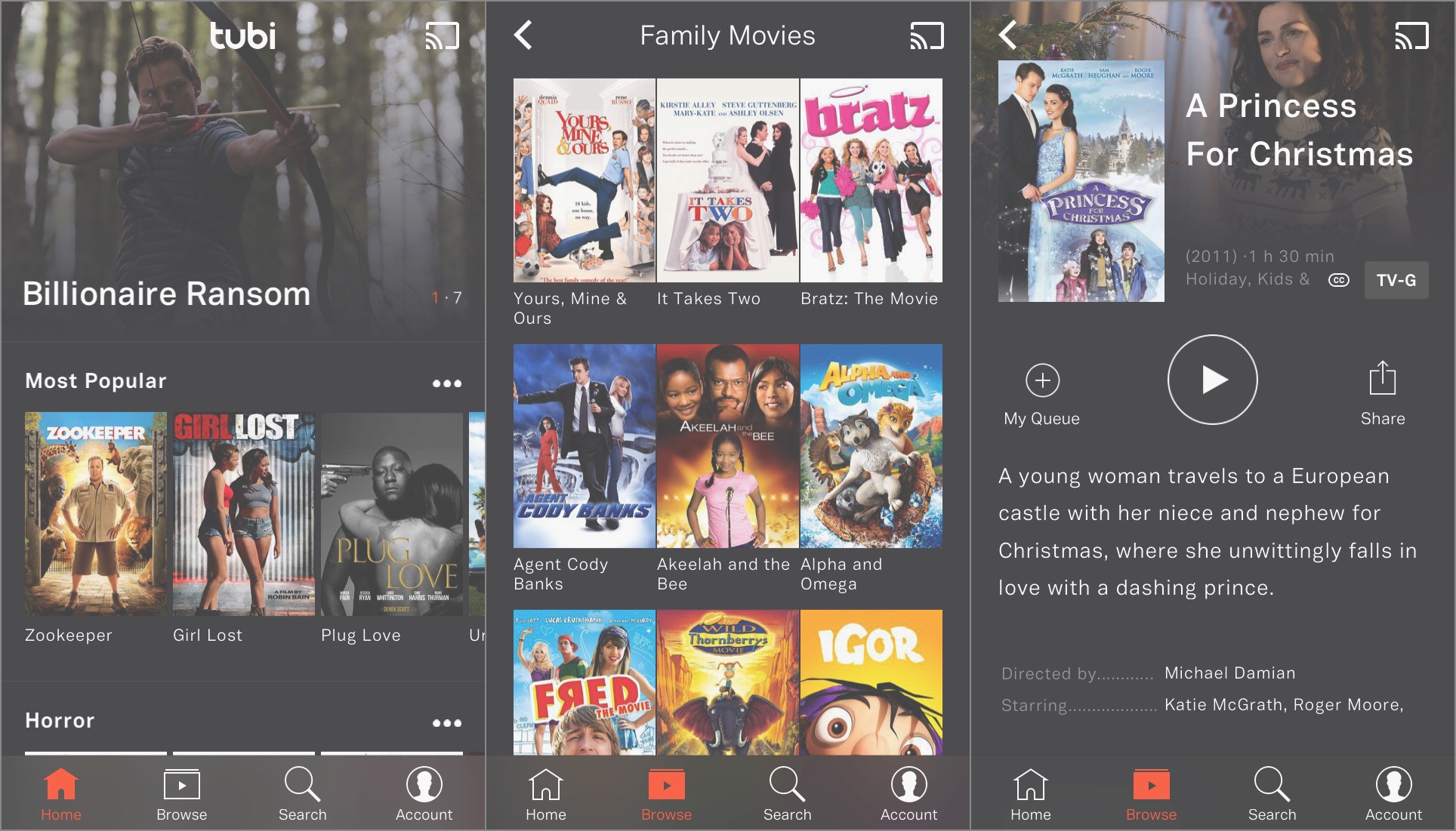The image size is (1456, 831).
Task: Tap the TV-G rating badge
Action: coord(1396,280)
